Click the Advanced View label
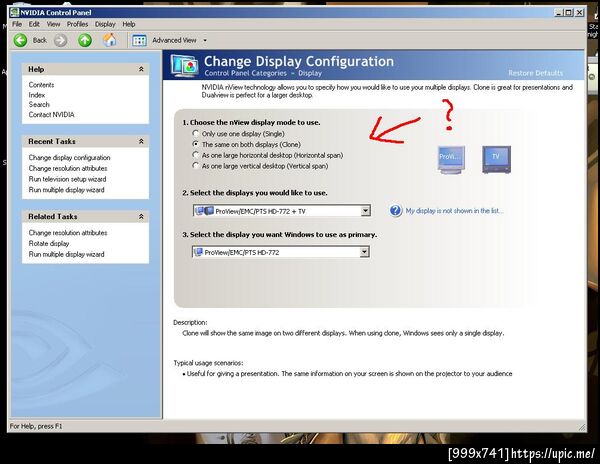This screenshot has width=600, height=464. tap(174, 40)
